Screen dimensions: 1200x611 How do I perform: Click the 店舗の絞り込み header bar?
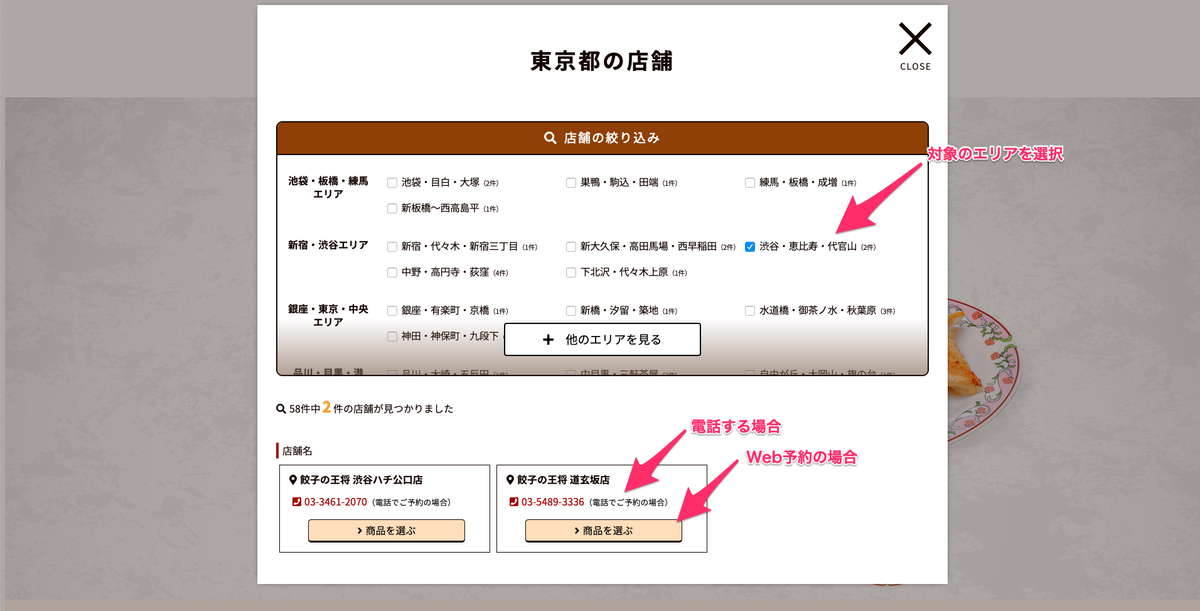click(602, 138)
